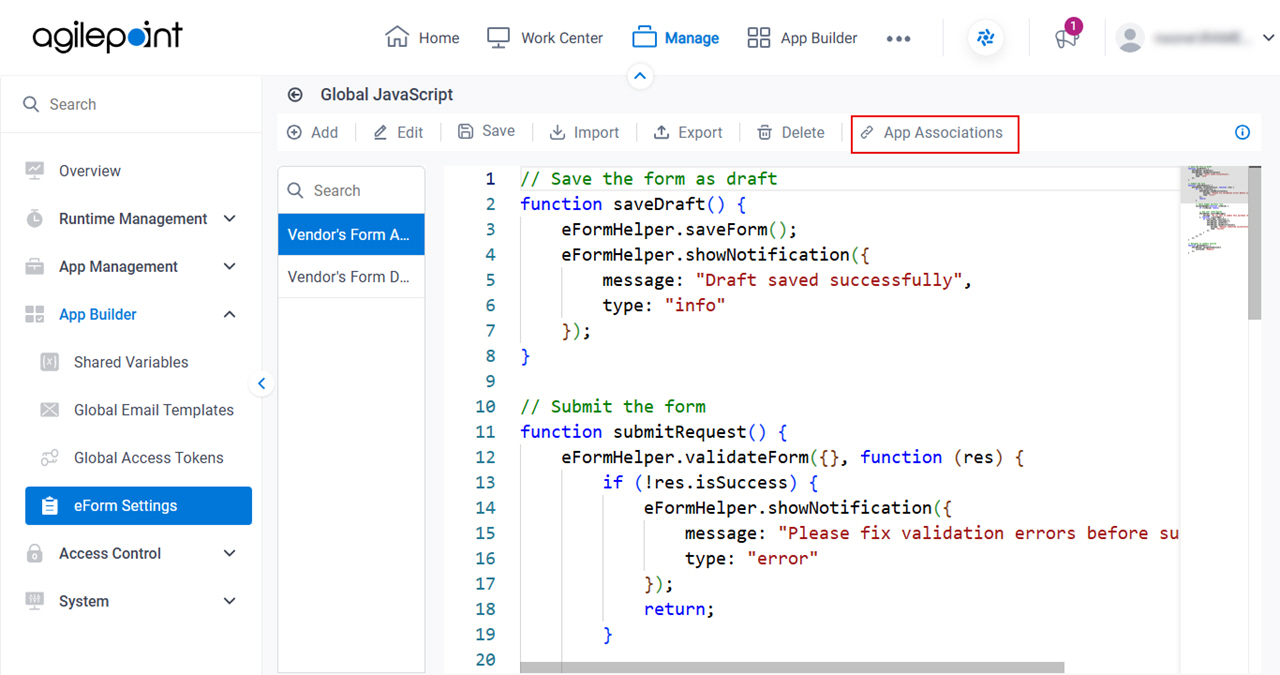Screen dimensions: 1280x675
Task: Focus the script list Search field
Action: [351, 190]
